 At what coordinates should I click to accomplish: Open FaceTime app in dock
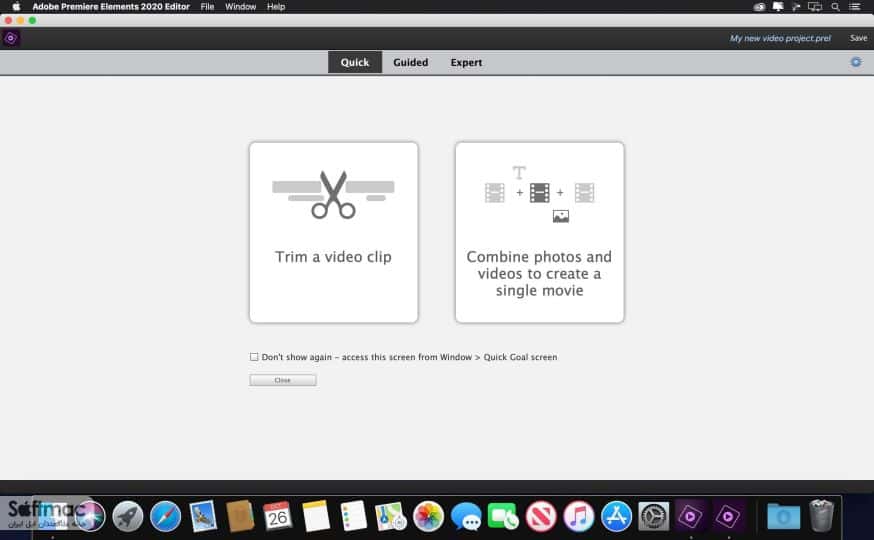tap(503, 516)
